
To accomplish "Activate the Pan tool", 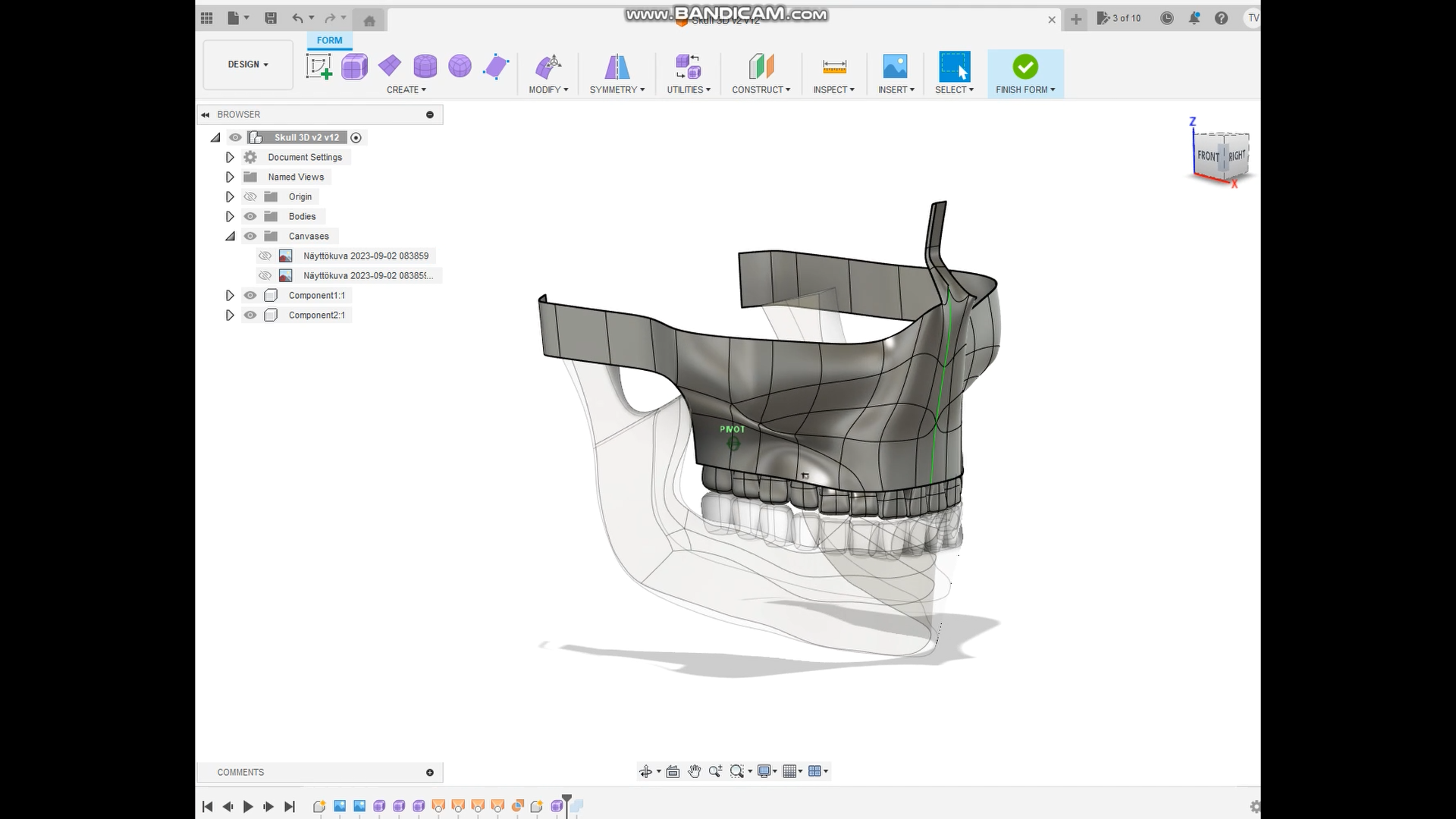I will [695, 771].
